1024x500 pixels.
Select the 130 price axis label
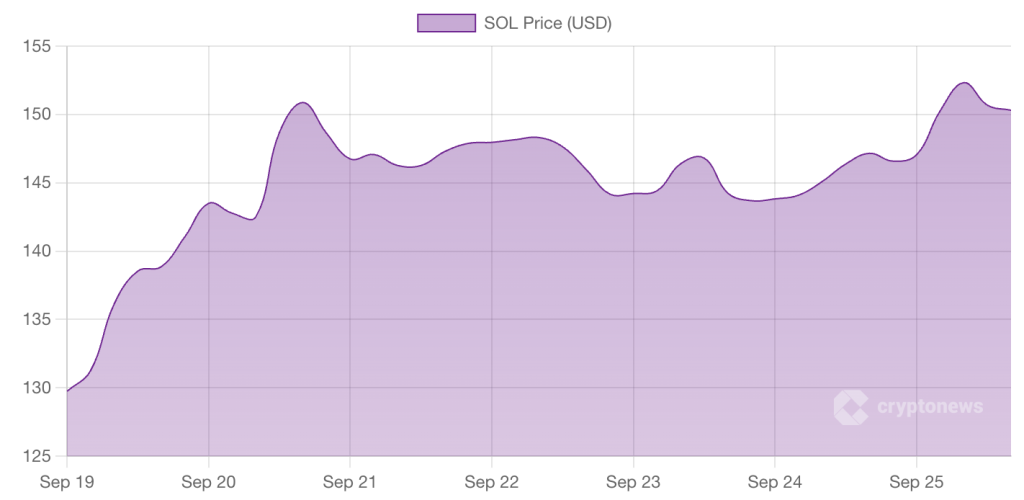[x=39, y=388]
